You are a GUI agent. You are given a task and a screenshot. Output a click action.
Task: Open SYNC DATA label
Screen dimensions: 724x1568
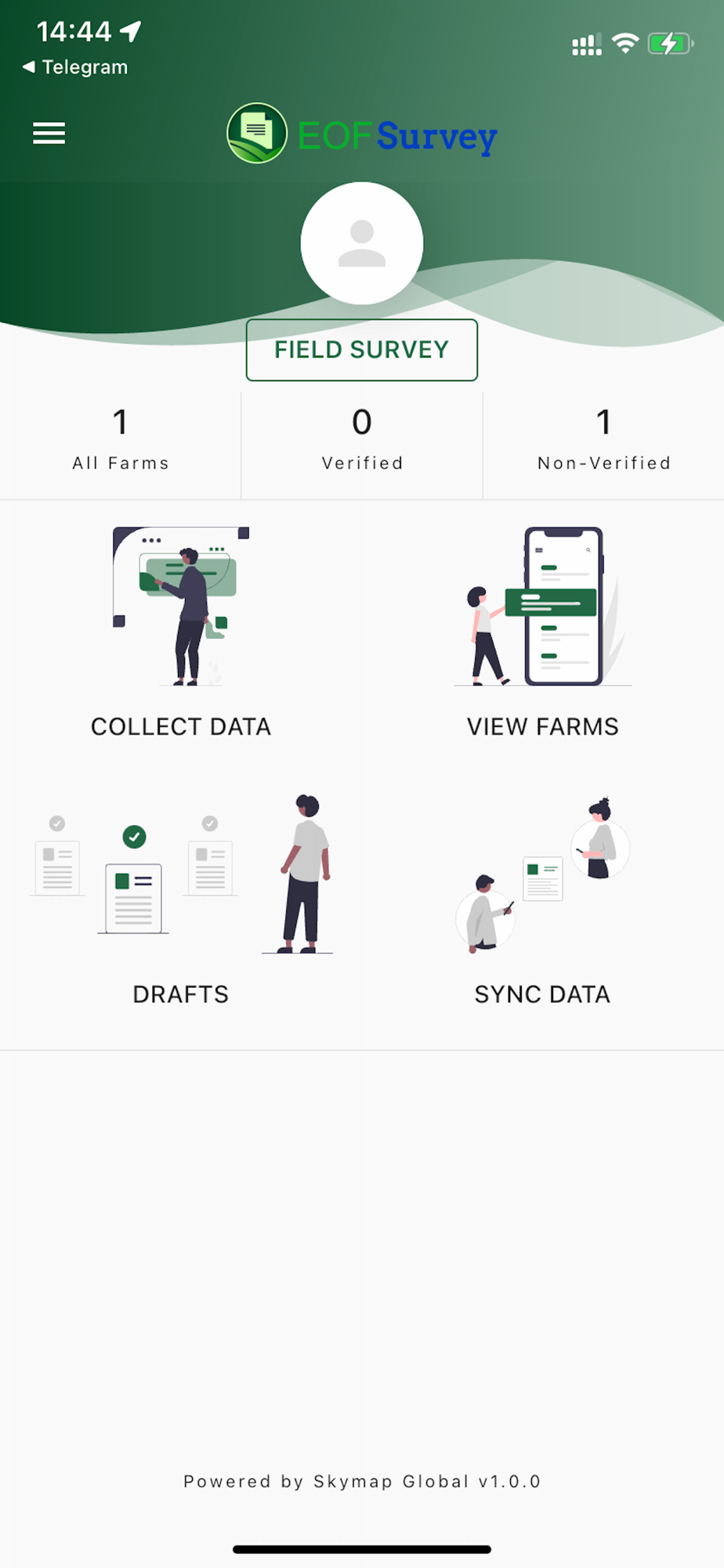[x=542, y=994]
